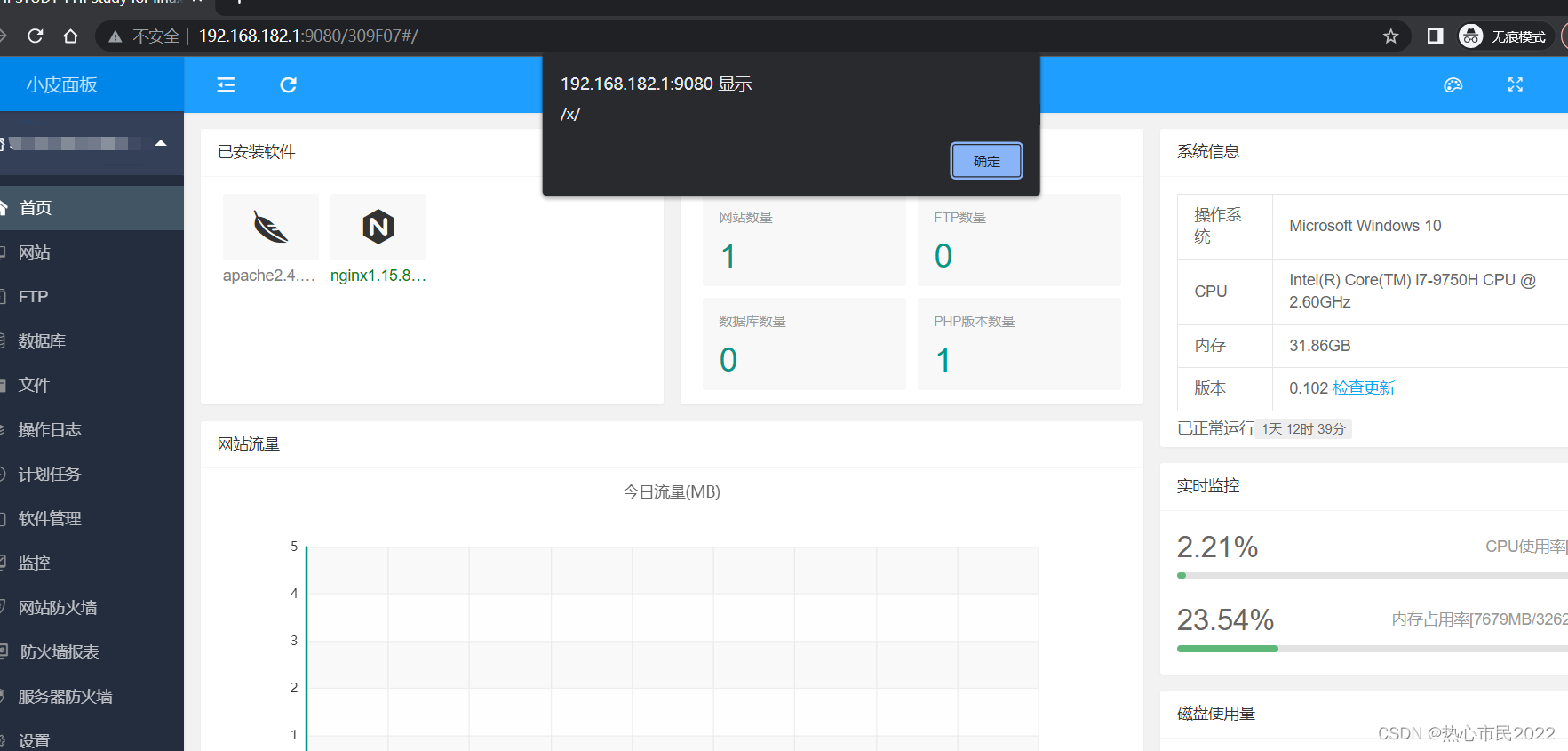Open the 网站 sidebar item
The width and height of the screenshot is (1568, 751).
tap(92, 252)
